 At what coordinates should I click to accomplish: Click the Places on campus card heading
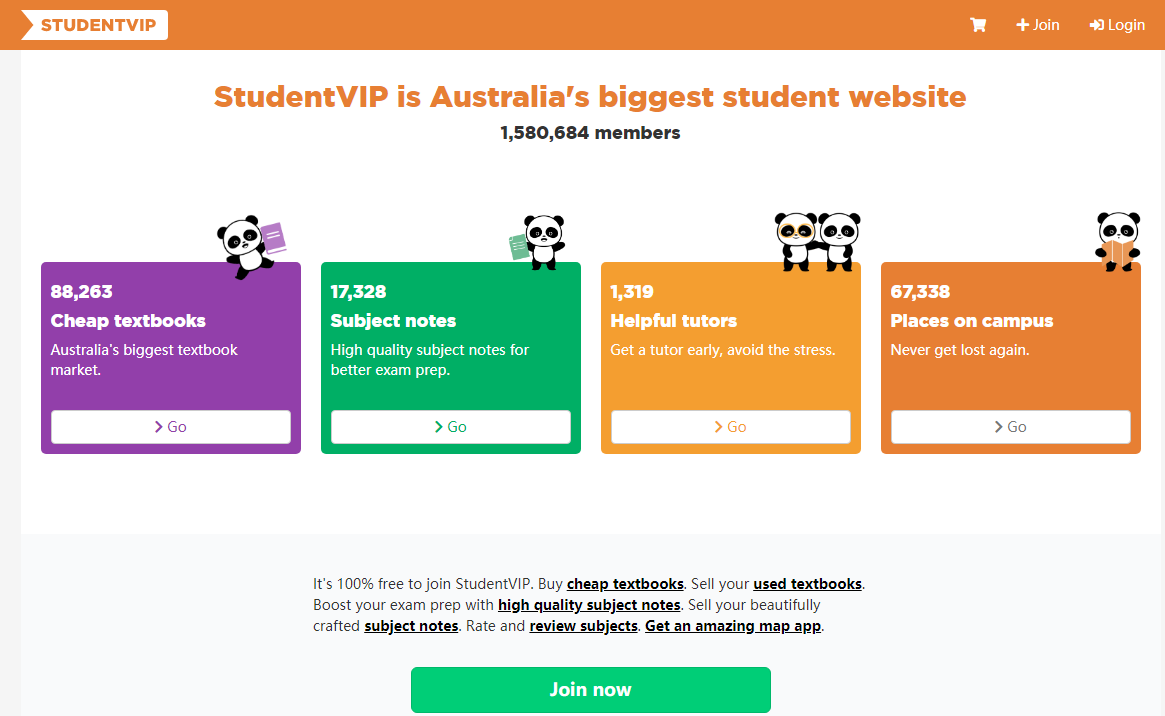(971, 321)
